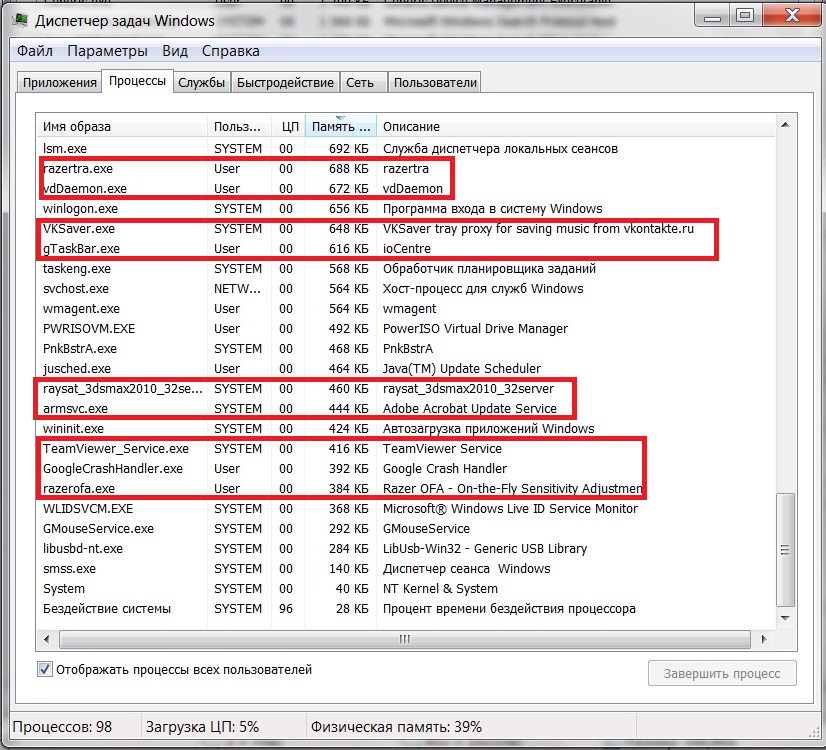Select the wininit.exe process

[x=406, y=429]
